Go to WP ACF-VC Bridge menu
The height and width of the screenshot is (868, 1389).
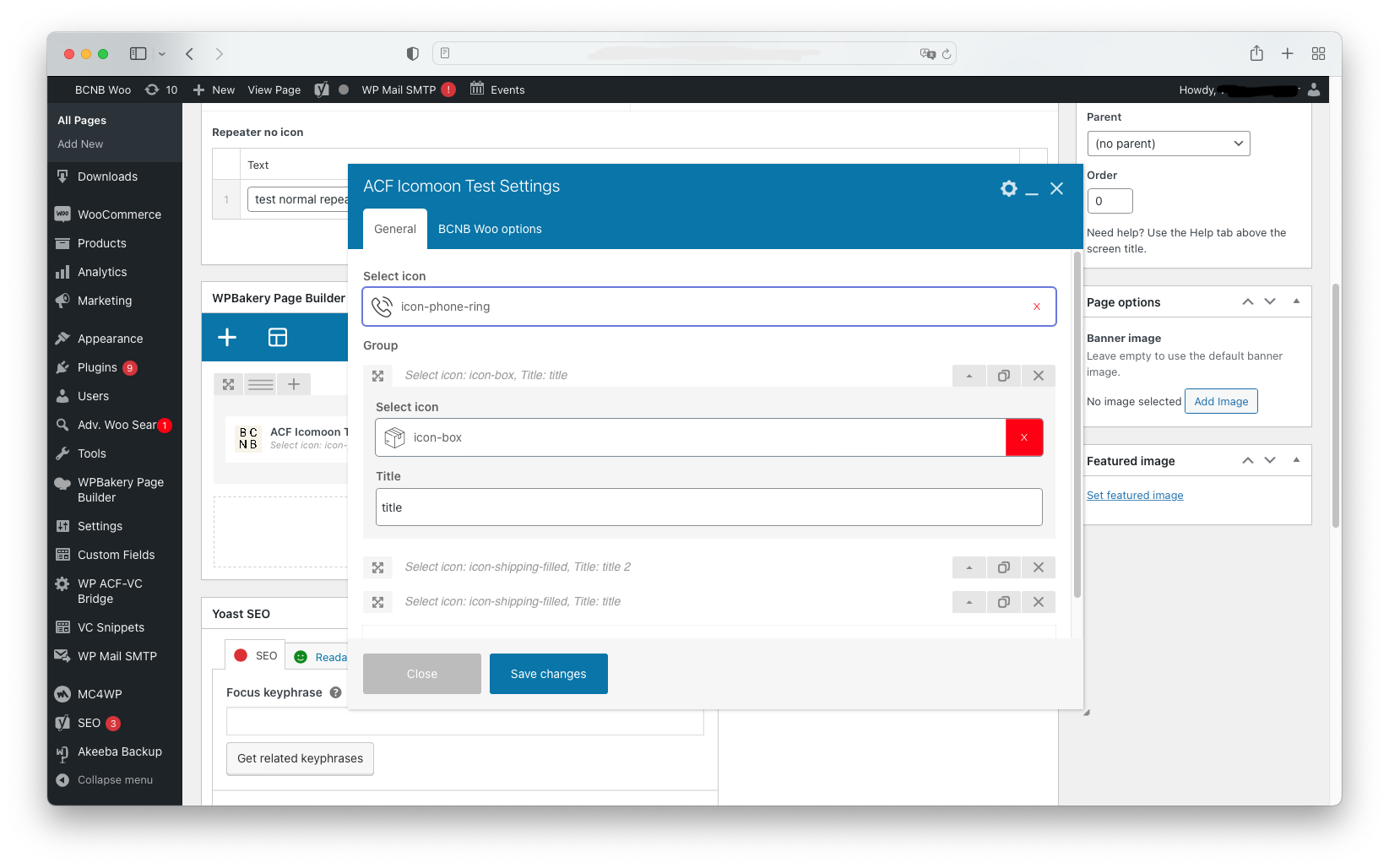(x=115, y=591)
